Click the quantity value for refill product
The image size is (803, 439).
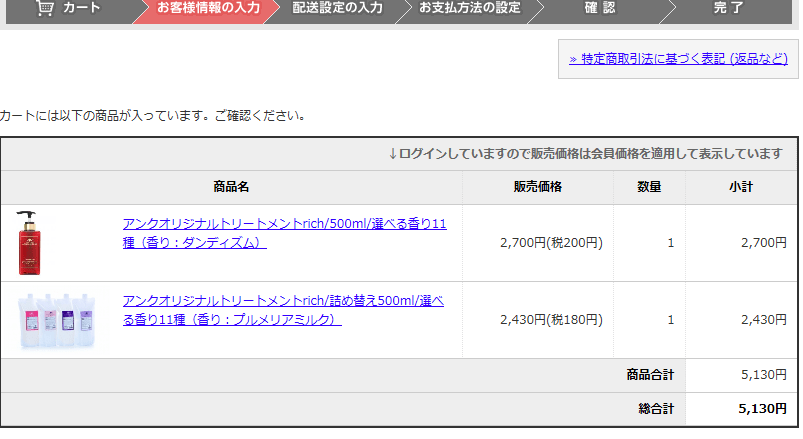[670, 320]
